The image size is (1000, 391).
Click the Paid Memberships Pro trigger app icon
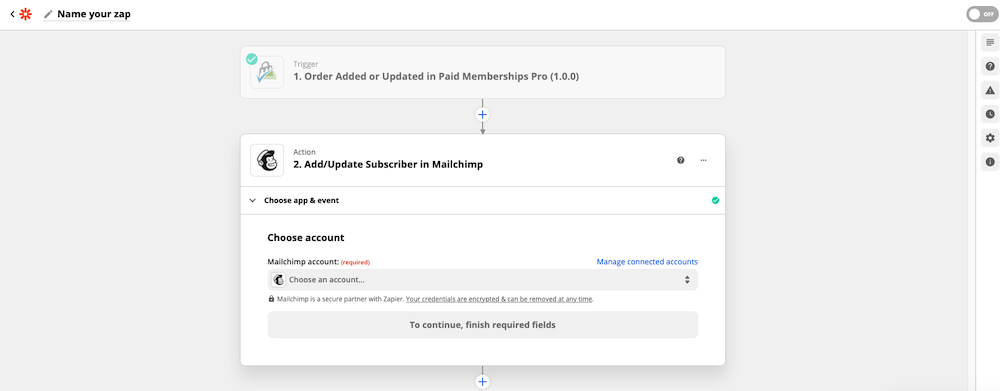(x=267, y=72)
